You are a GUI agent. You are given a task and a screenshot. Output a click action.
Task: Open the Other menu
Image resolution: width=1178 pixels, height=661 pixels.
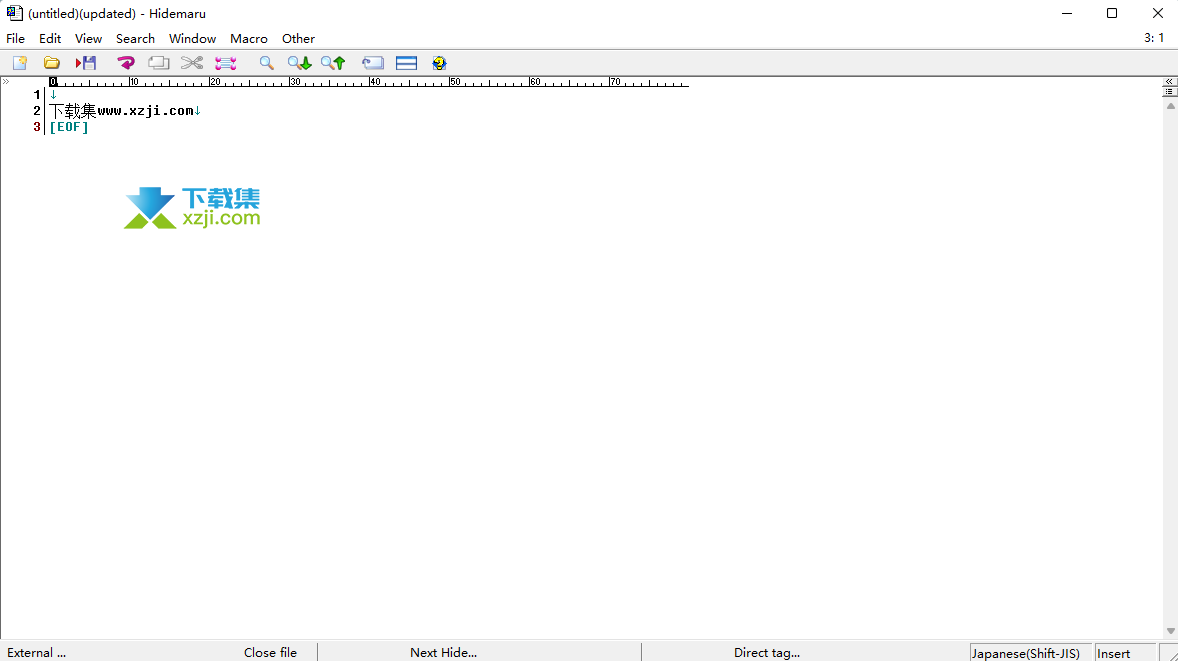(298, 38)
